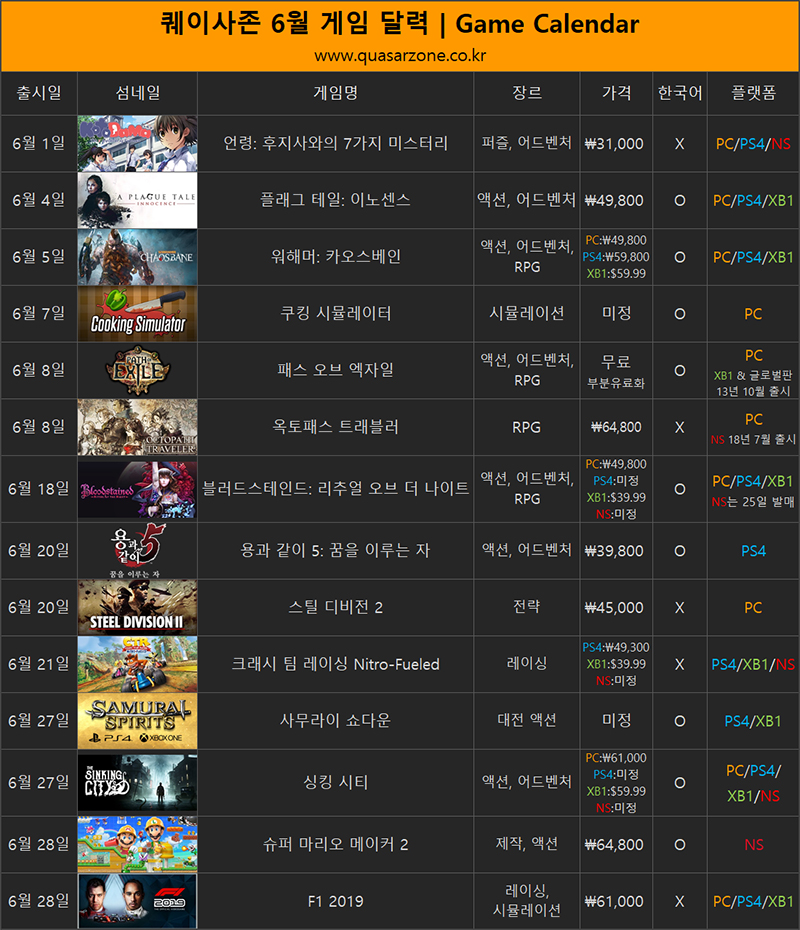The width and height of the screenshot is (800, 930).
Task: Select the 섬네일 column header
Action: (x=138, y=93)
